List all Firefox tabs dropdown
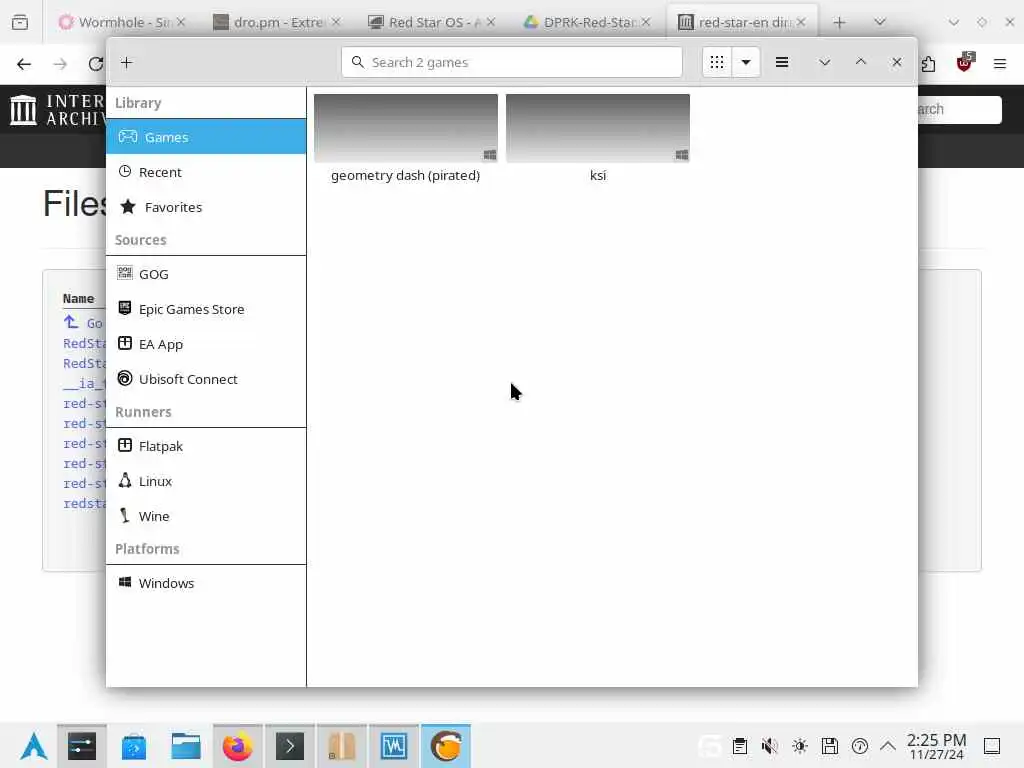This screenshot has height=768, width=1024. 880,22
